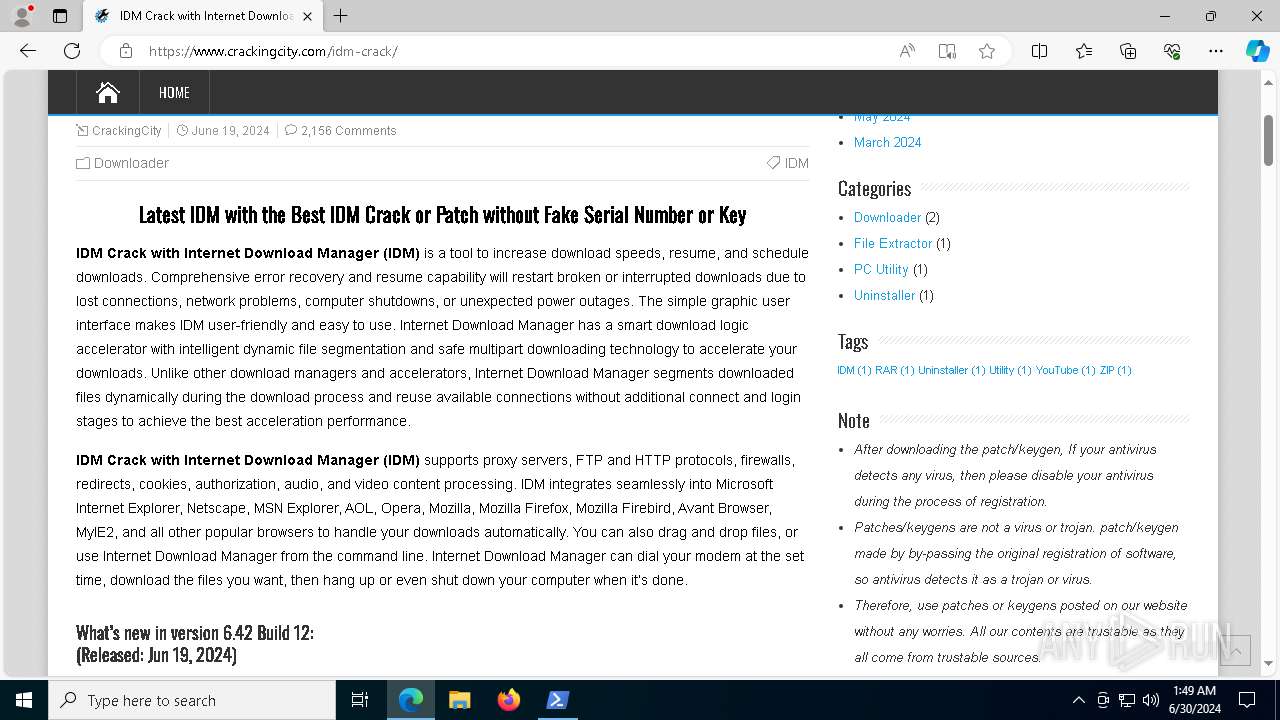Open the Favorites list icon

point(1084,51)
